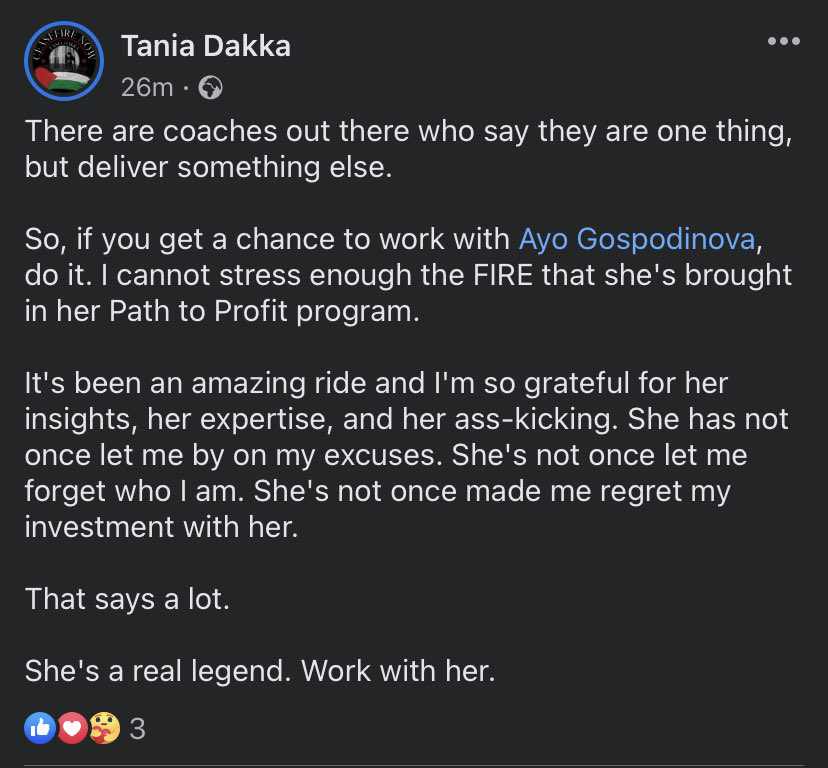Click the hugging-heart Care reaction icon
This screenshot has width=828, height=768.
pos(102,728)
